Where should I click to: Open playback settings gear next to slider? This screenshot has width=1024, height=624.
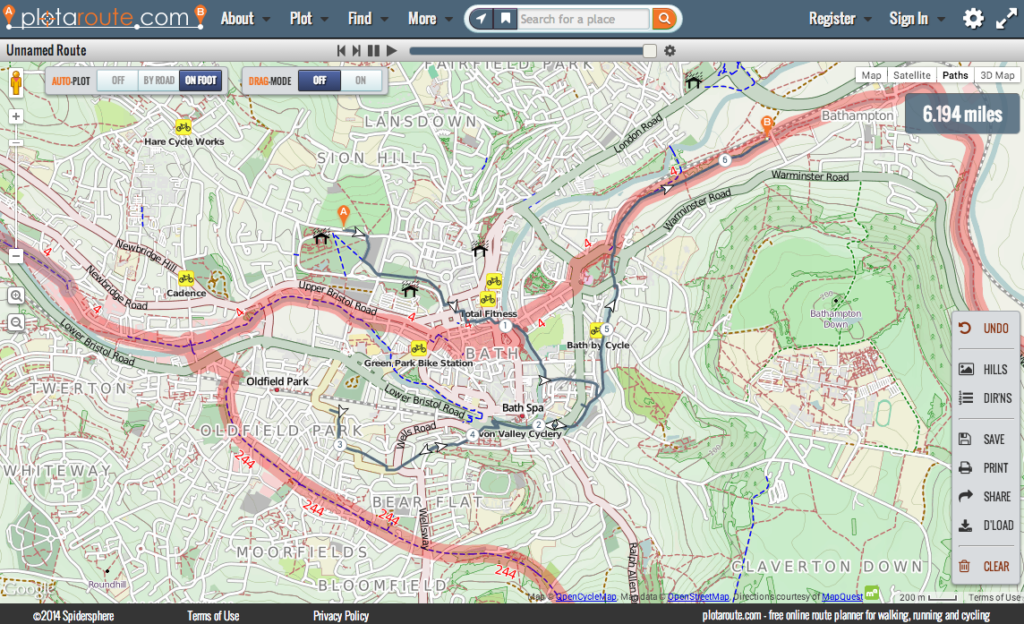point(670,50)
